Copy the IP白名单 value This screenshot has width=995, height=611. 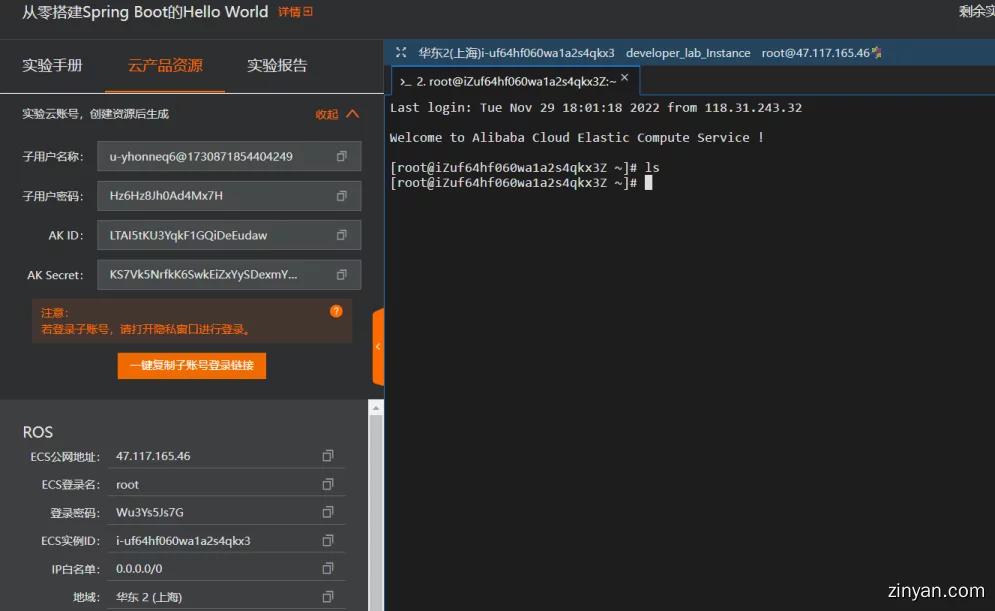point(327,569)
